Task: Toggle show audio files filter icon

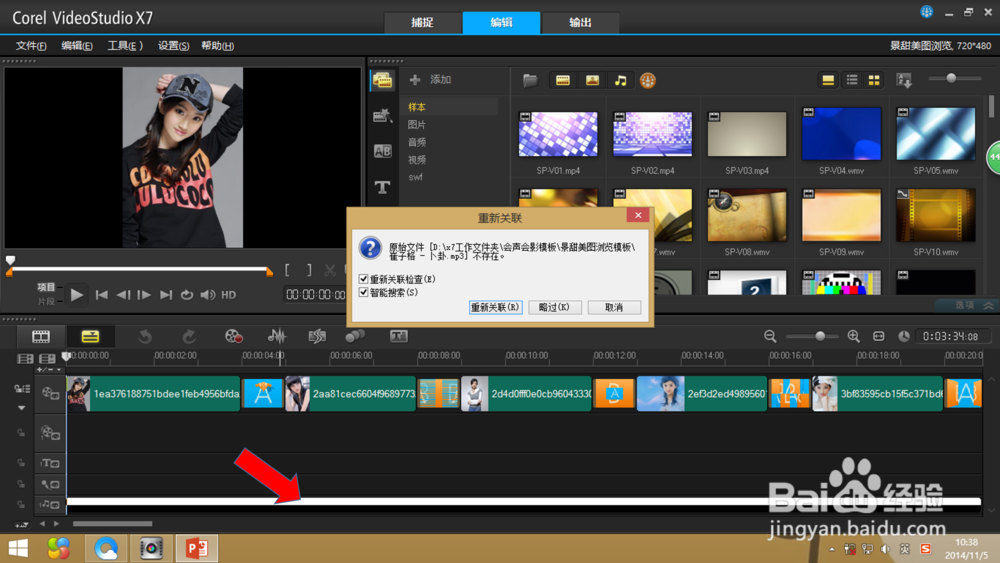Action: pos(620,80)
